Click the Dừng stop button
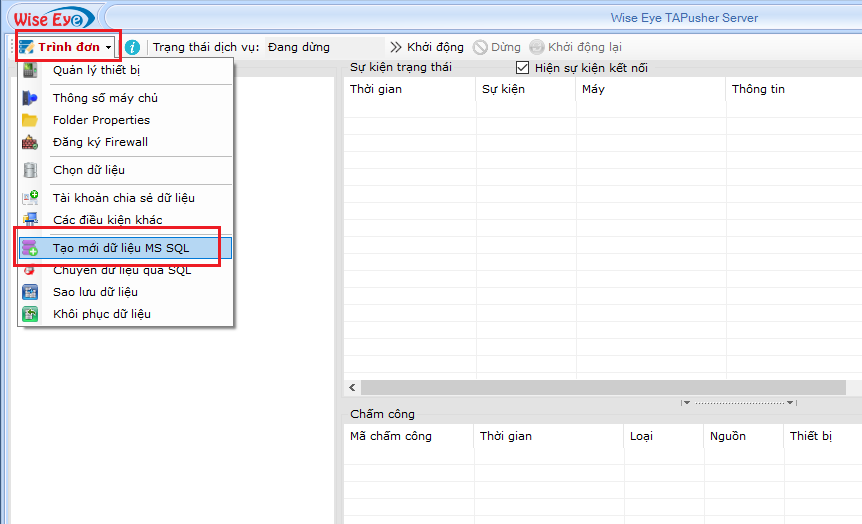Image resolution: width=862 pixels, height=524 pixels. pos(497,47)
